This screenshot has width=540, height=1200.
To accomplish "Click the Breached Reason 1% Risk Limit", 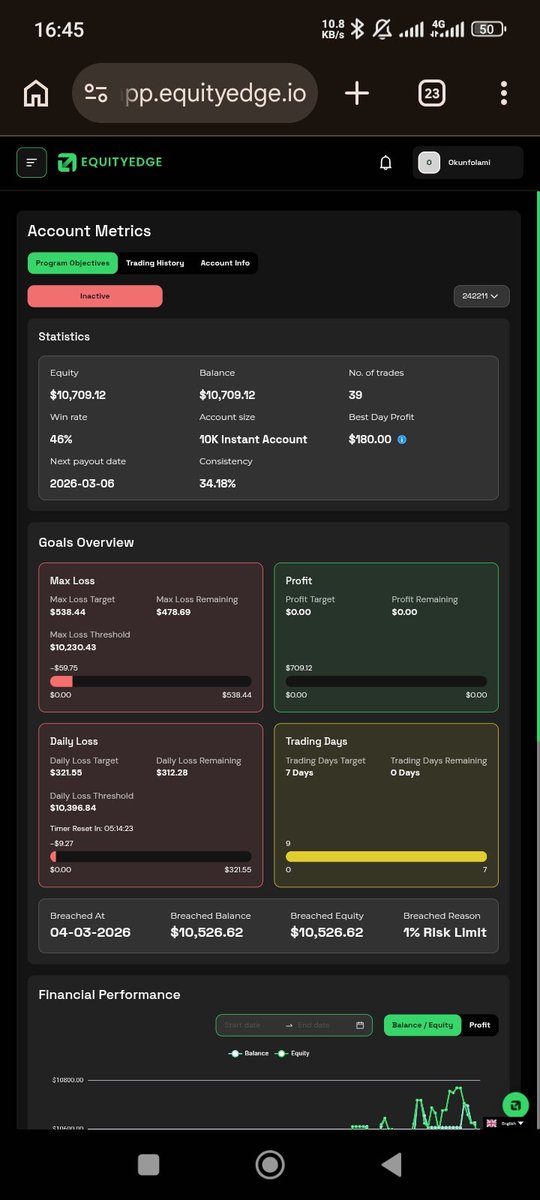I will (445, 932).
